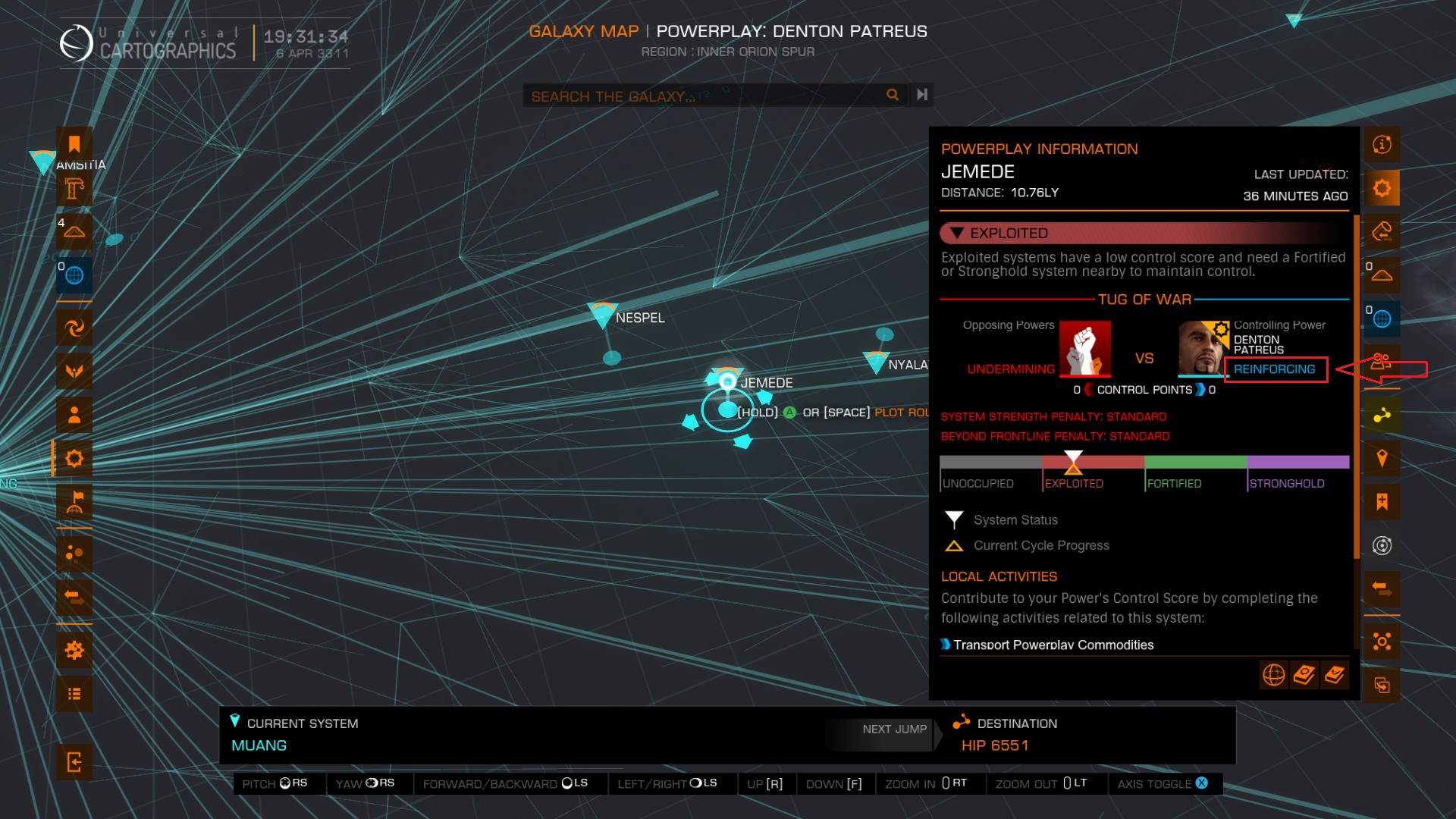Open the list view tab in left sidebar
The width and height of the screenshot is (1456, 819).
(x=74, y=694)
